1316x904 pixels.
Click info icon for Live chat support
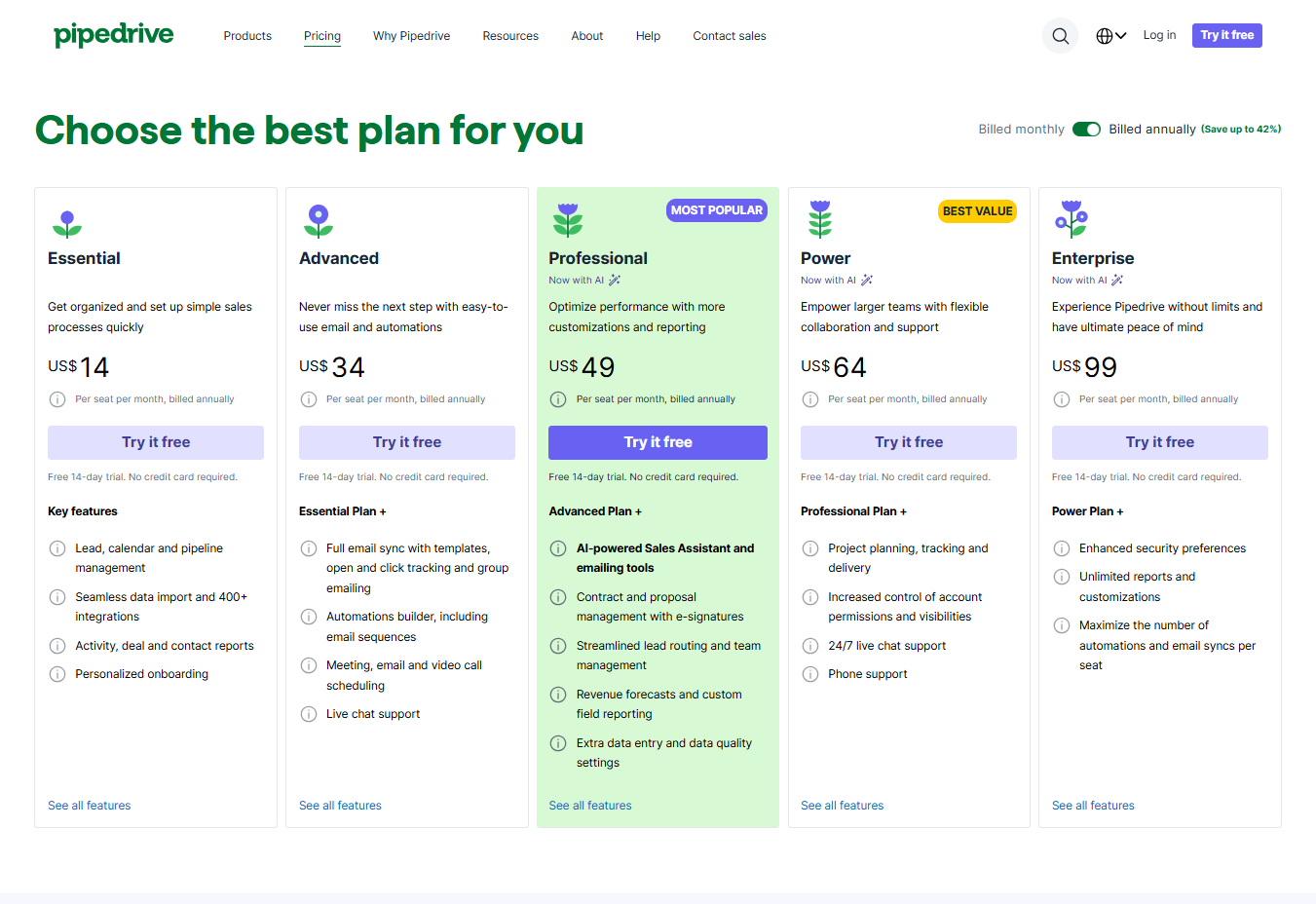tap(309, 714)
